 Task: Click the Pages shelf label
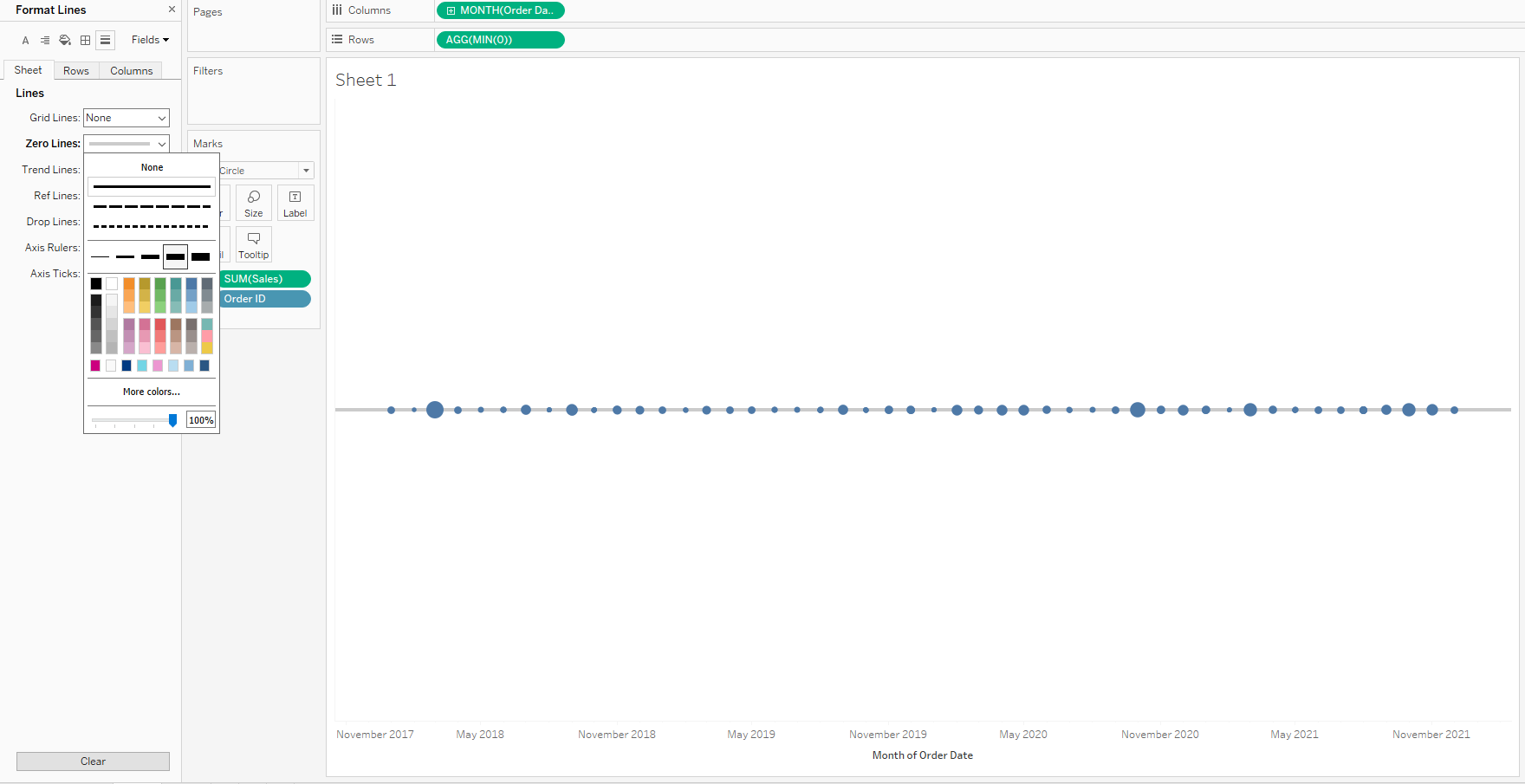pos(208,12)
